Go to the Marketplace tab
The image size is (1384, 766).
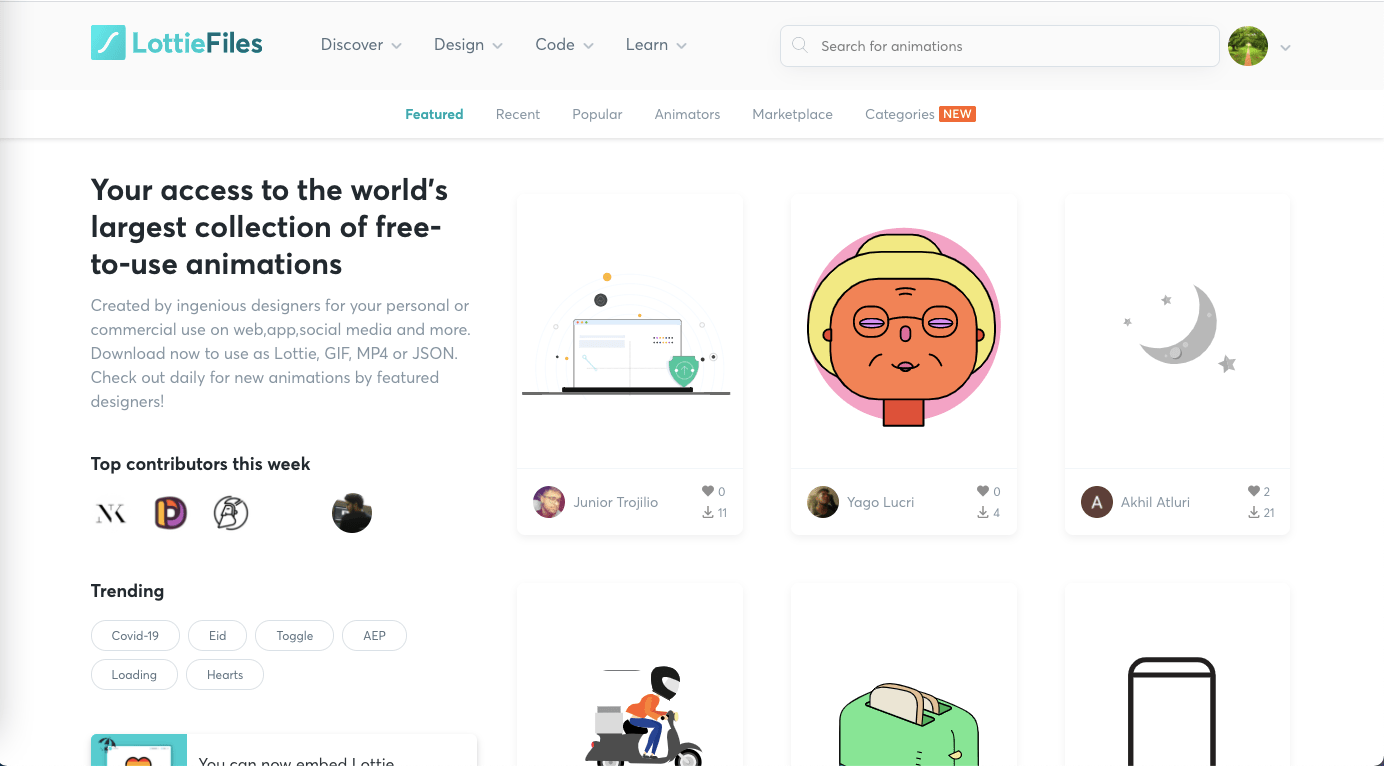click(792, 114)
